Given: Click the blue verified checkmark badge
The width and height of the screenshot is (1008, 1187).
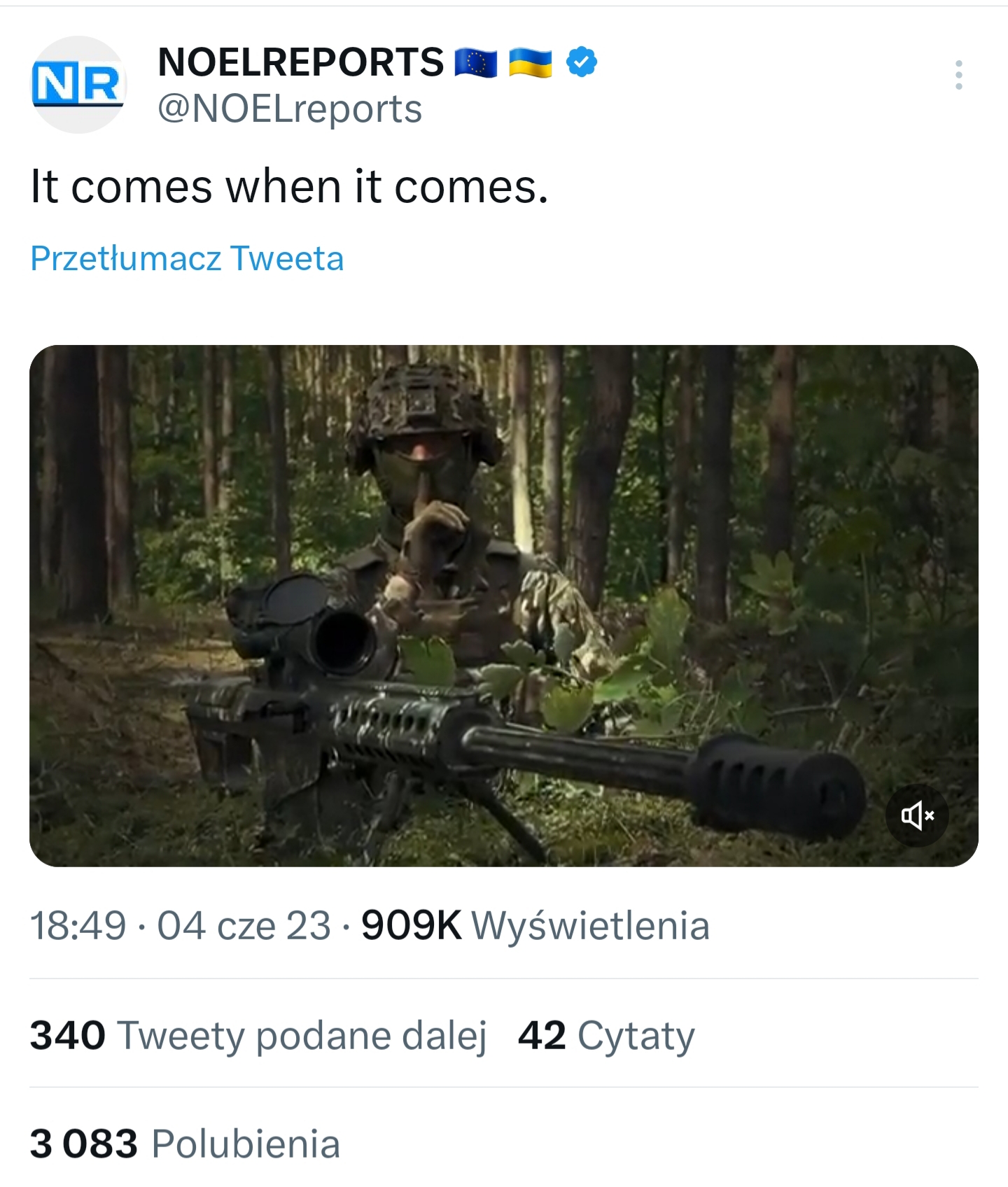Looking at the screenshot, I should (x=581, y=62).
